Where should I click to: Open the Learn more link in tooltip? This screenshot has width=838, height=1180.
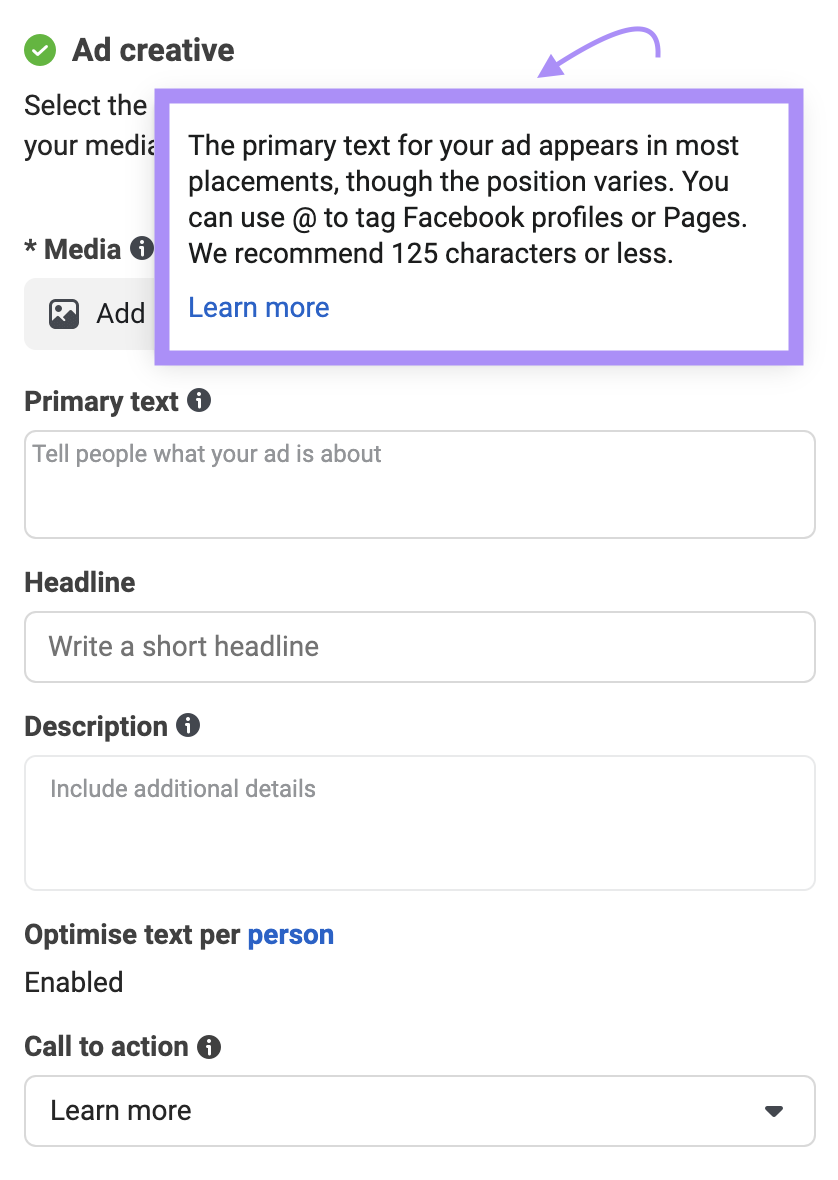[258, 307]
